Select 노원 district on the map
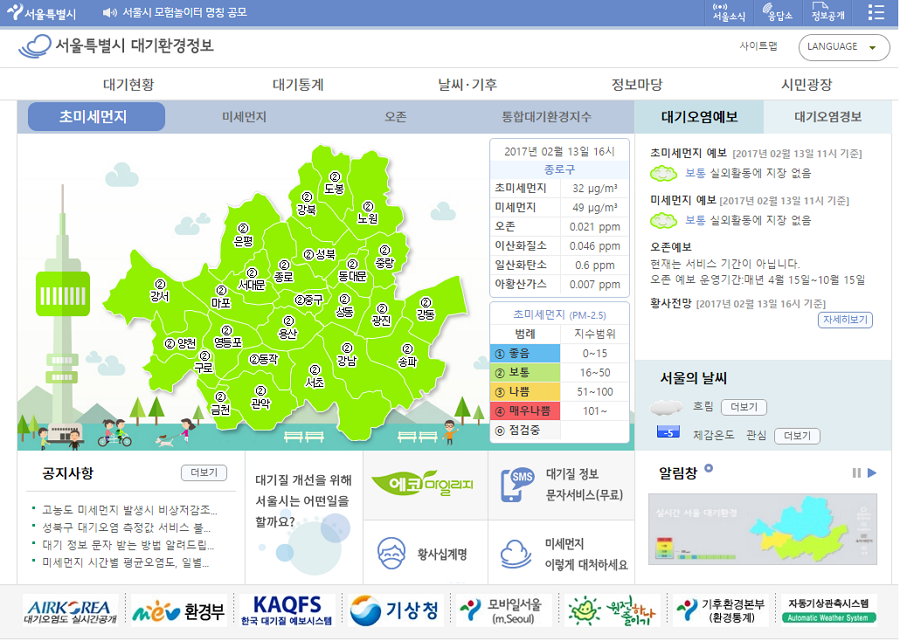This screenshot has height=641, width=900. 368,213
